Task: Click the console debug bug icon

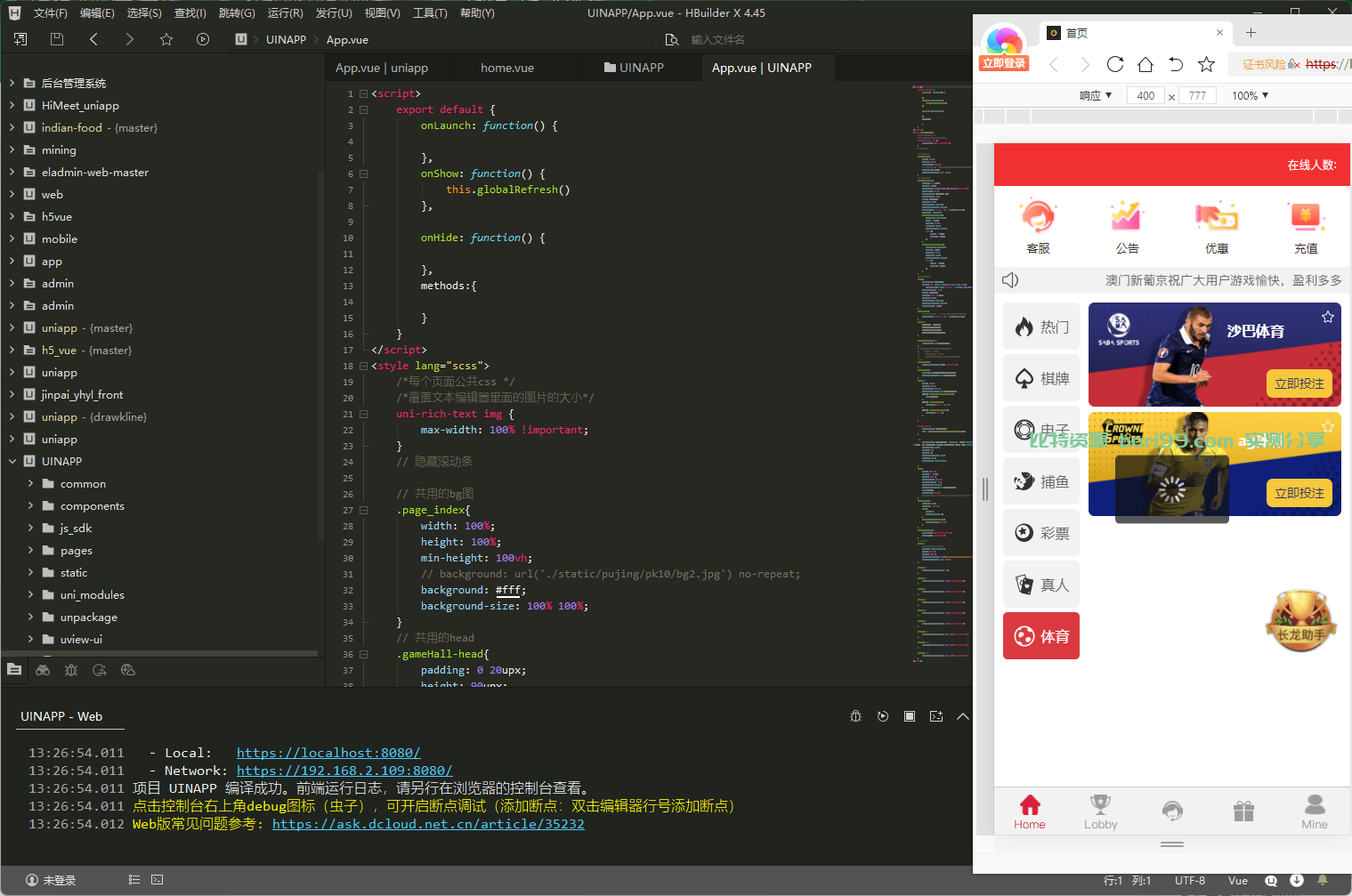Action: (856, 716)
